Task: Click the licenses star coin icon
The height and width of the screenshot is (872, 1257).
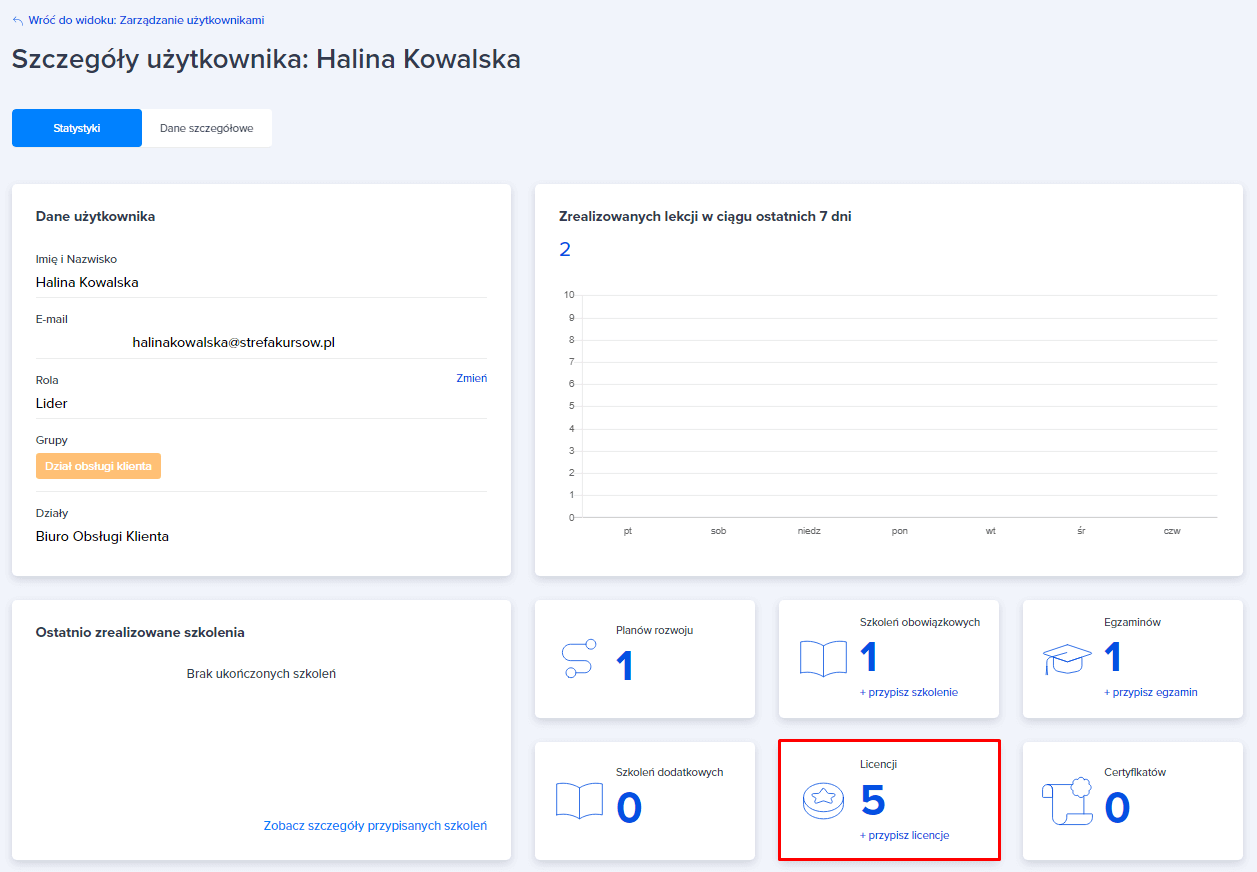Action: 823,801
